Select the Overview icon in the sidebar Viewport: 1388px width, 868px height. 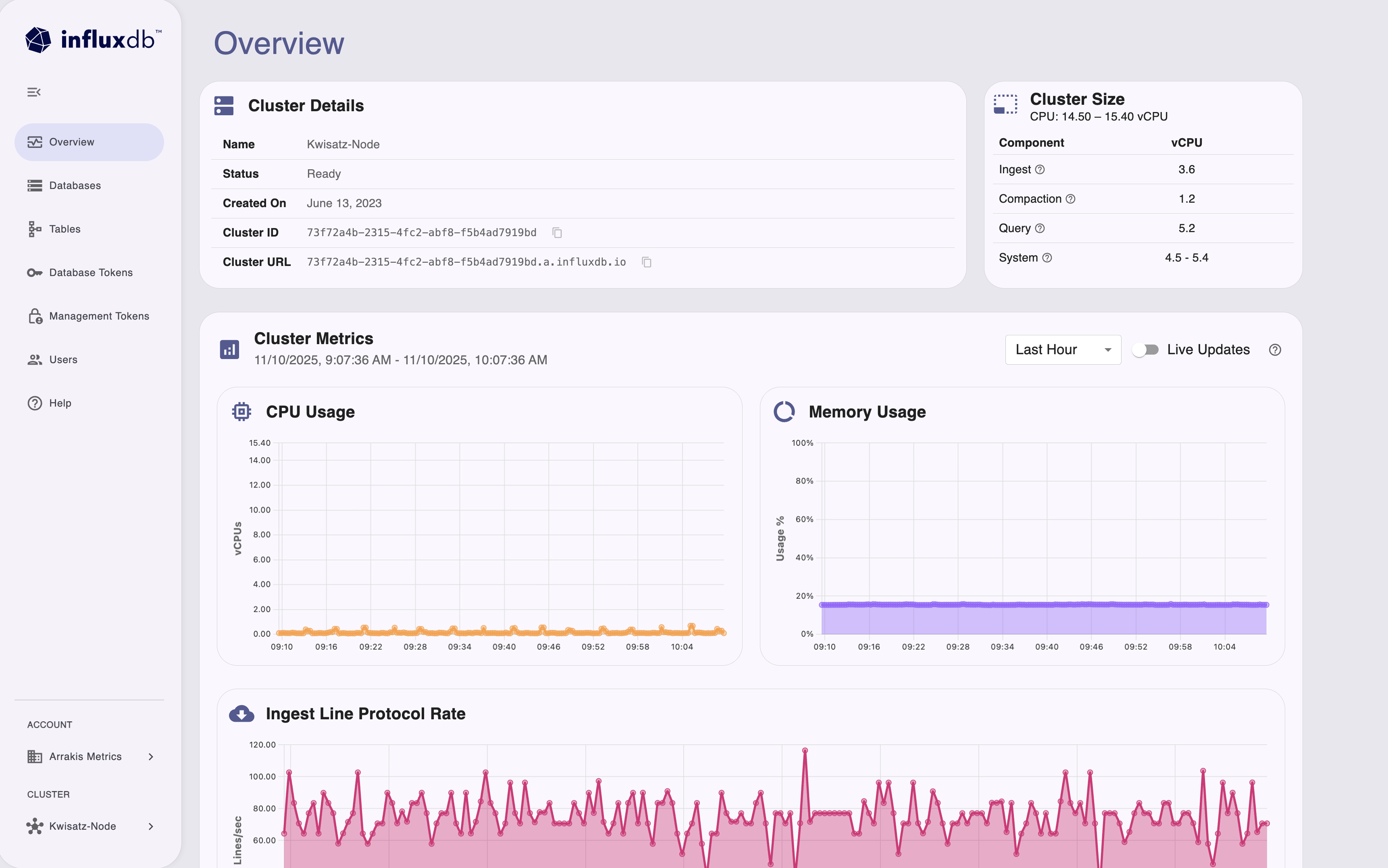click(x=34, y=142)
